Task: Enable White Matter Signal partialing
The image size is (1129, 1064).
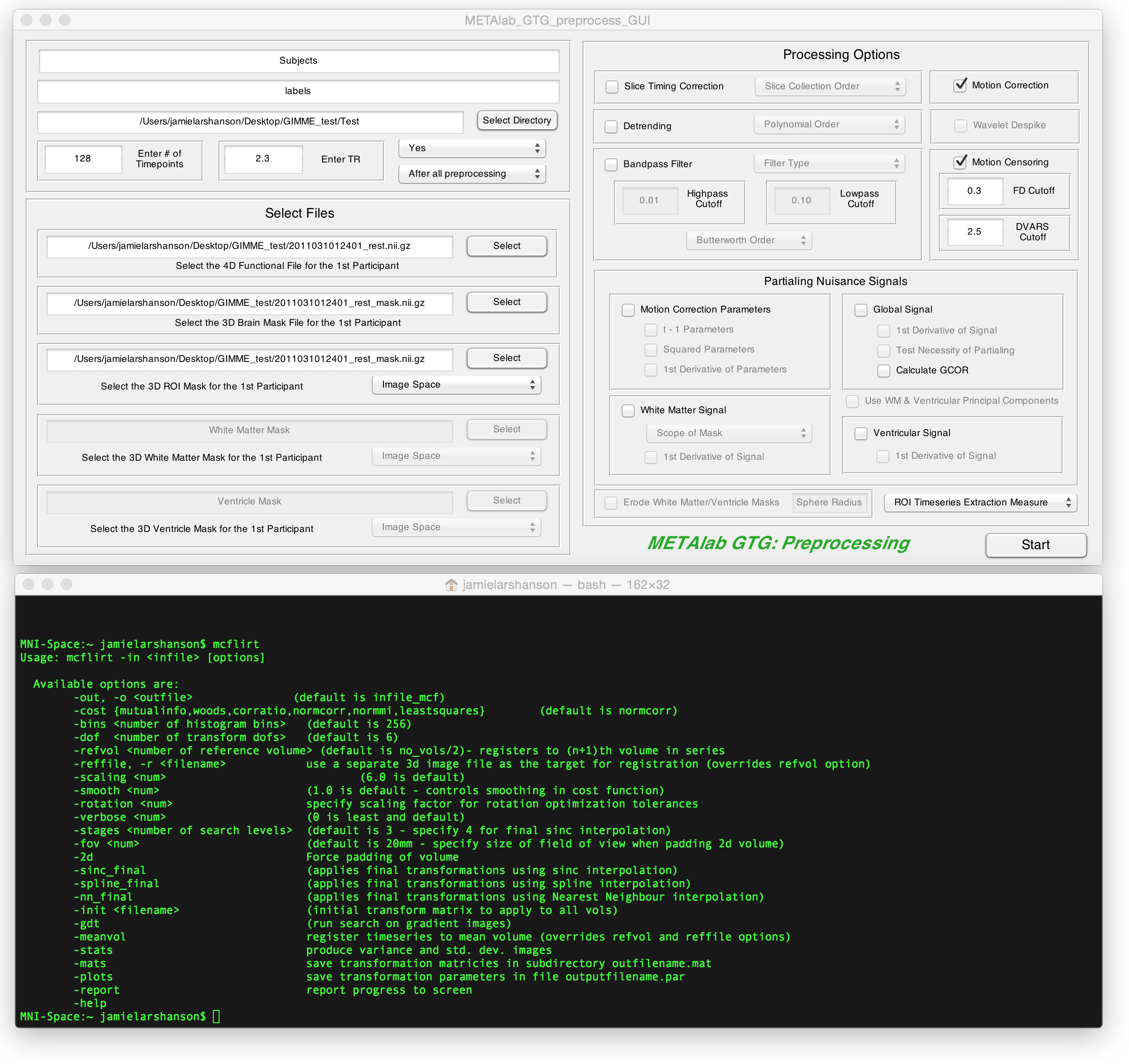Action: click(628, 410)
